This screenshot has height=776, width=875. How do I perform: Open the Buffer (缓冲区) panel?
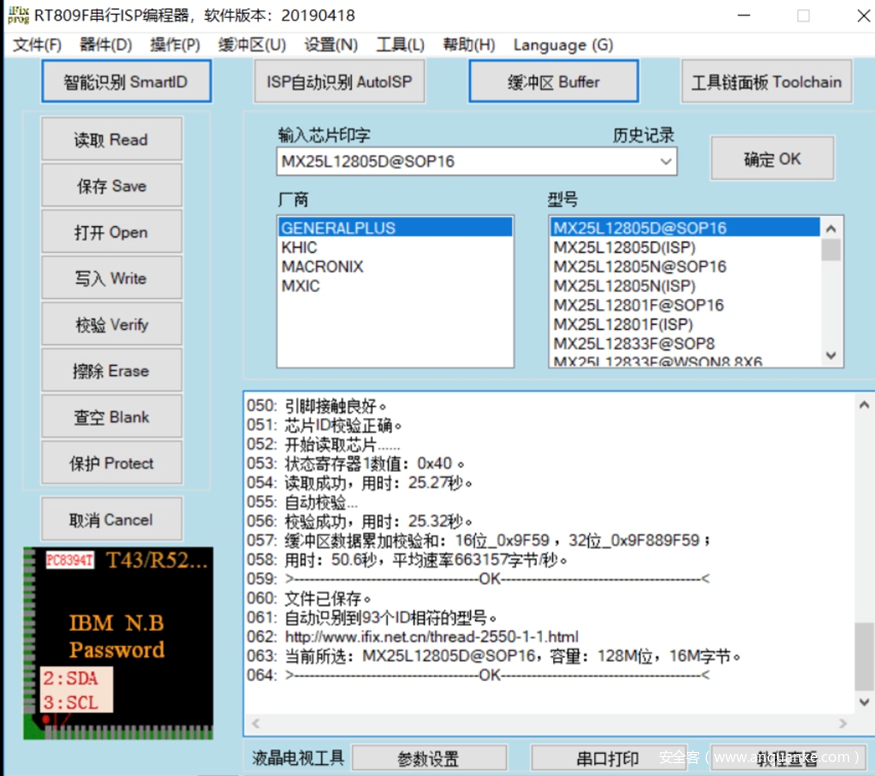553,81
